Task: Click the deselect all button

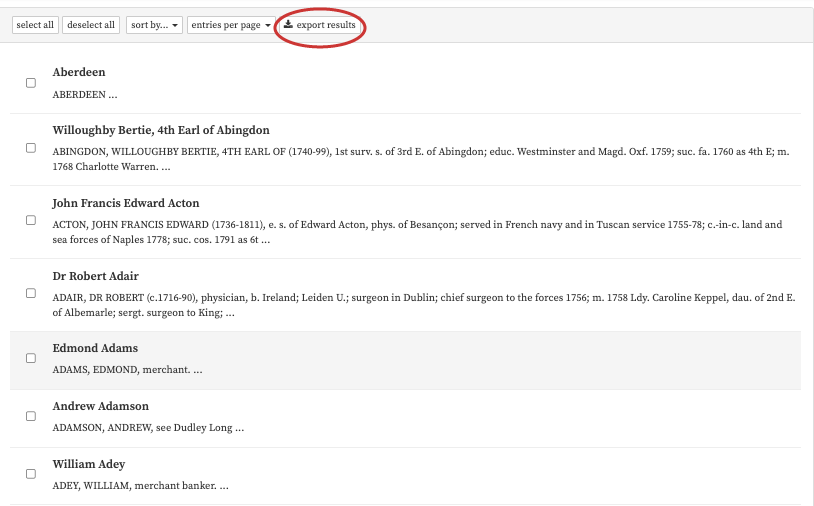Action: [x=91, y=25]
